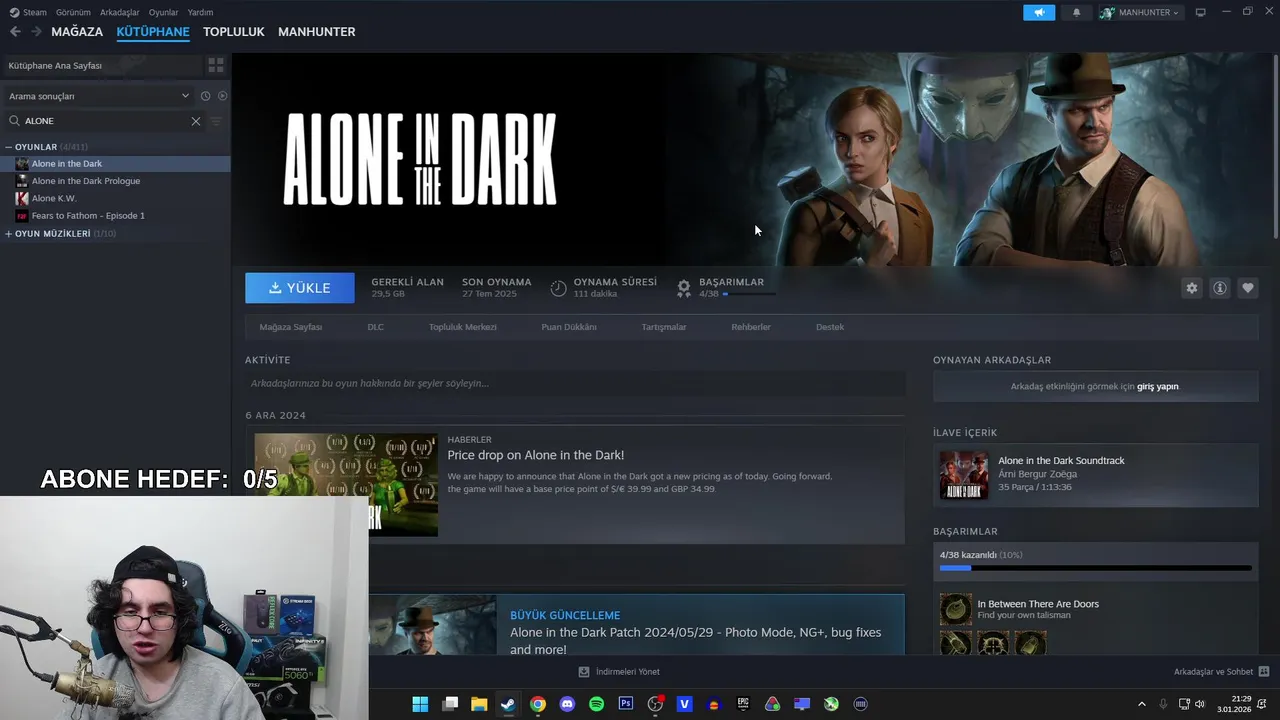The image size is (1280, 720).
Task: Click the giriş yapın link
Action: tap(1158, 387)
